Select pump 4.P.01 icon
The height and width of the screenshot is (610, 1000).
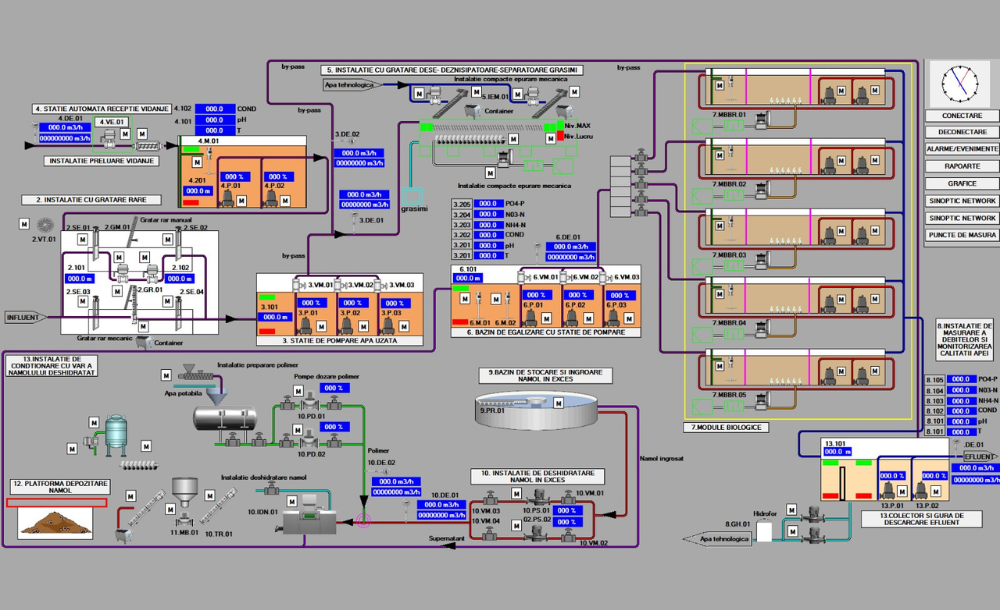[x=227, y=198]
